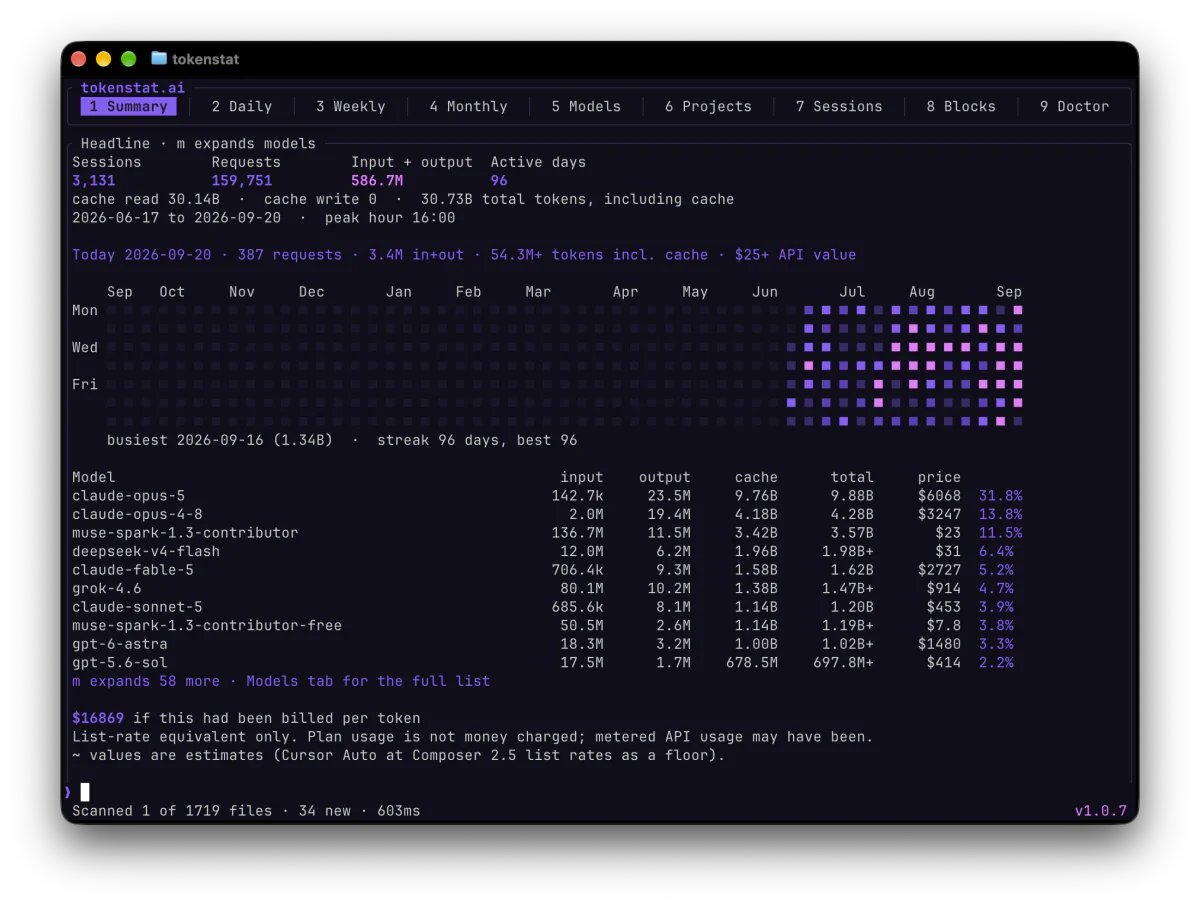Click the last Sep month label in heatmap
The width and height of the screenshot is (1200, 905).
tap(1009, 292)
